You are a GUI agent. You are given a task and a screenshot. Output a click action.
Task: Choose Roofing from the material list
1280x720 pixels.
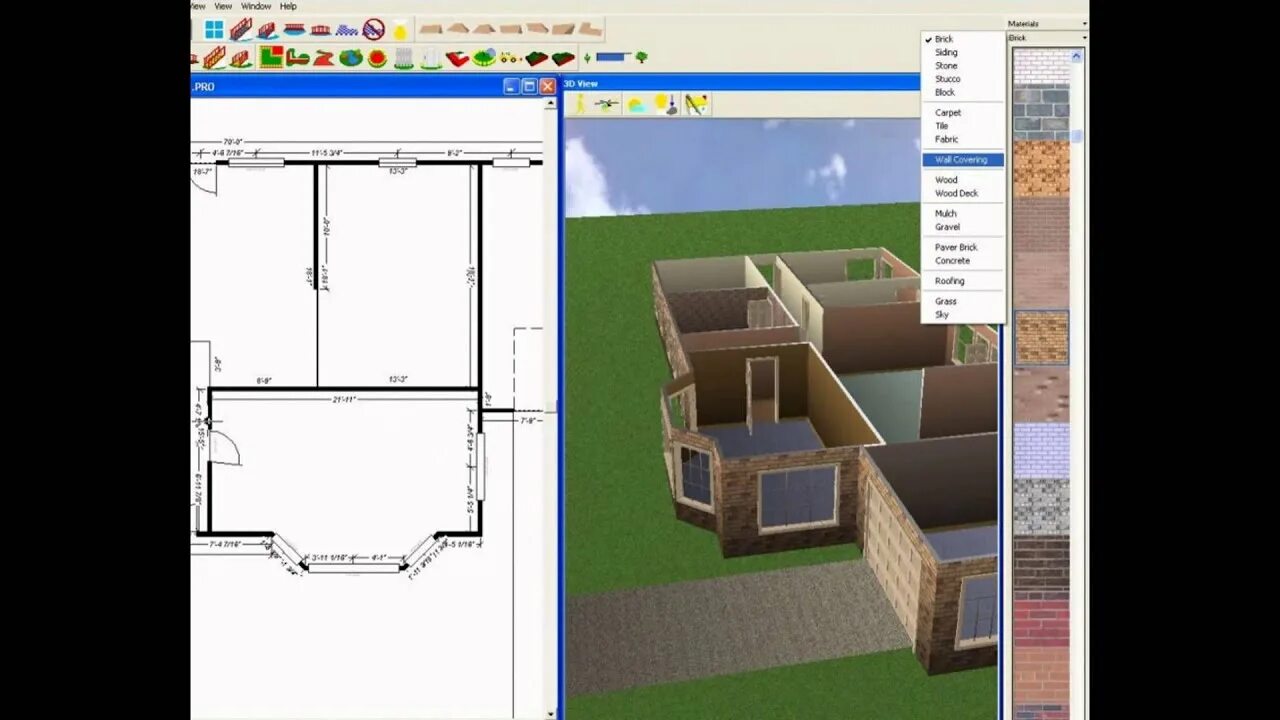949,281
